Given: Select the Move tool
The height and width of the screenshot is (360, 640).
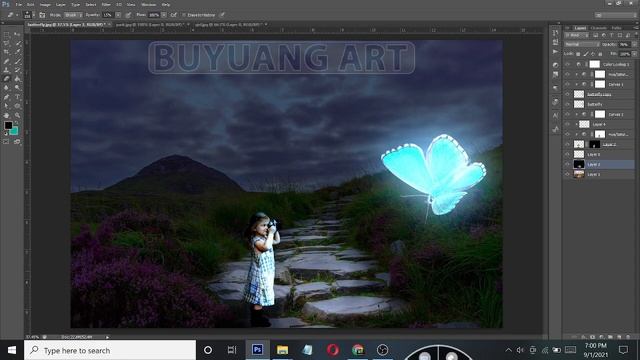Looking at the screenshot, I should (17, 35).
